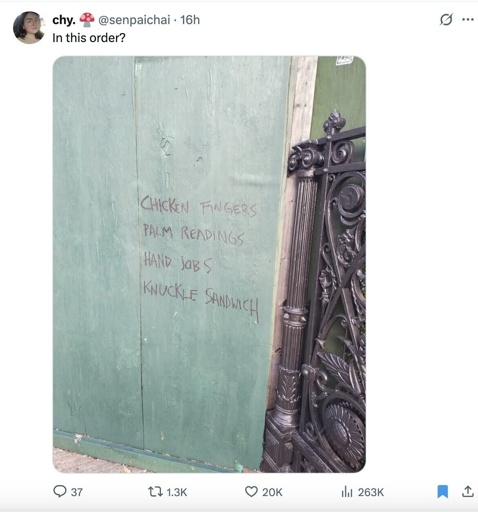
Task: Click the 263K views count
Action: tap(371, 492)
